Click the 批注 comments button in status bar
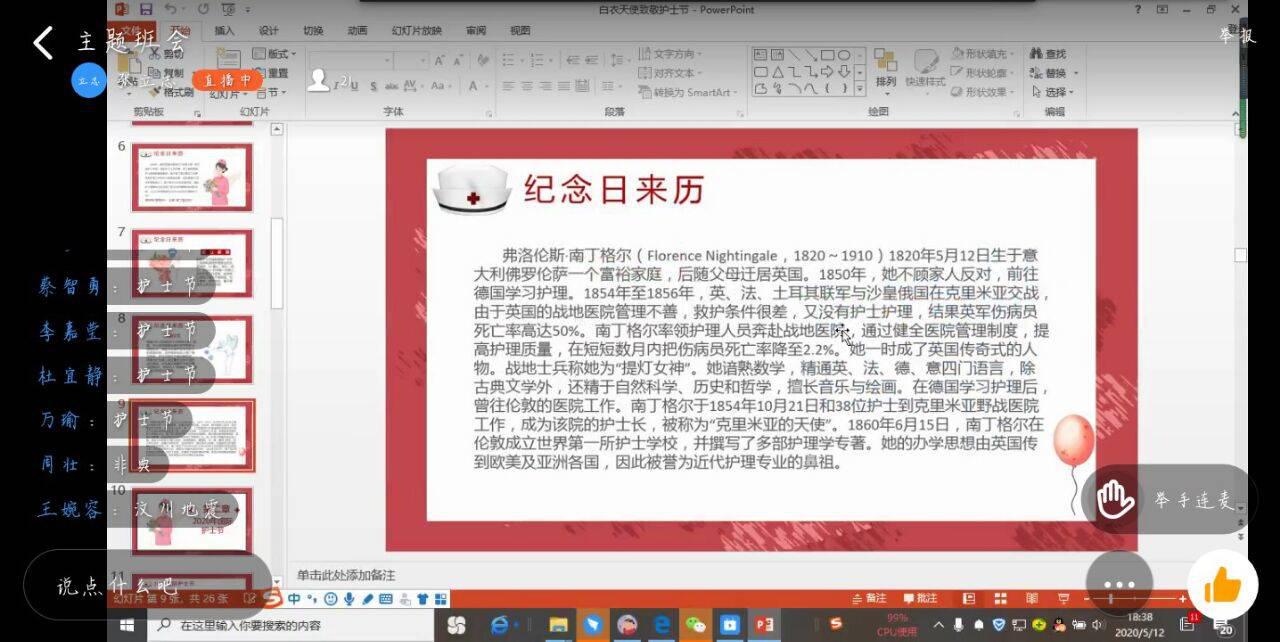This screenshot has height=642, width=1280. 920,598
